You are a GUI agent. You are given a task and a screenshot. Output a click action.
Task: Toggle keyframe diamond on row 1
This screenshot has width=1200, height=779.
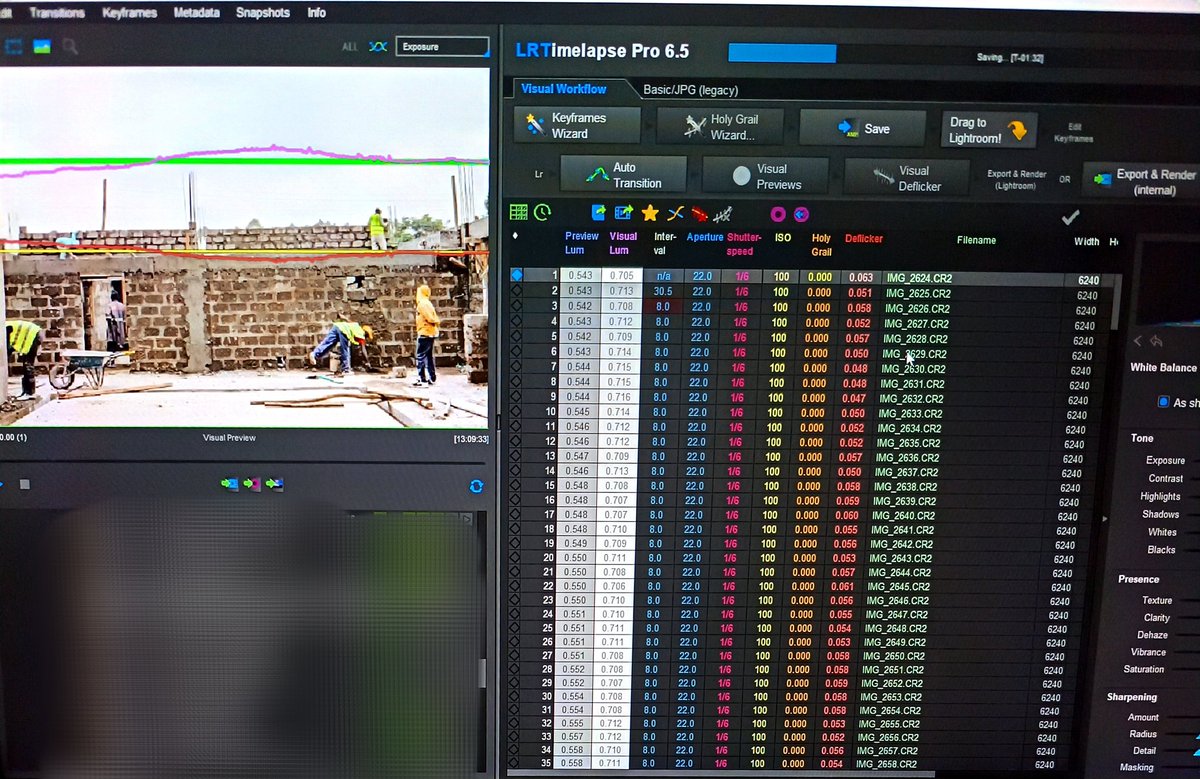coord(517,275)
